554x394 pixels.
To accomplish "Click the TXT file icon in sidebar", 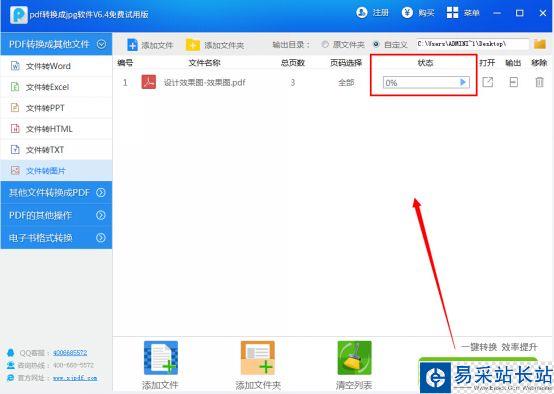I will [15, 150].
